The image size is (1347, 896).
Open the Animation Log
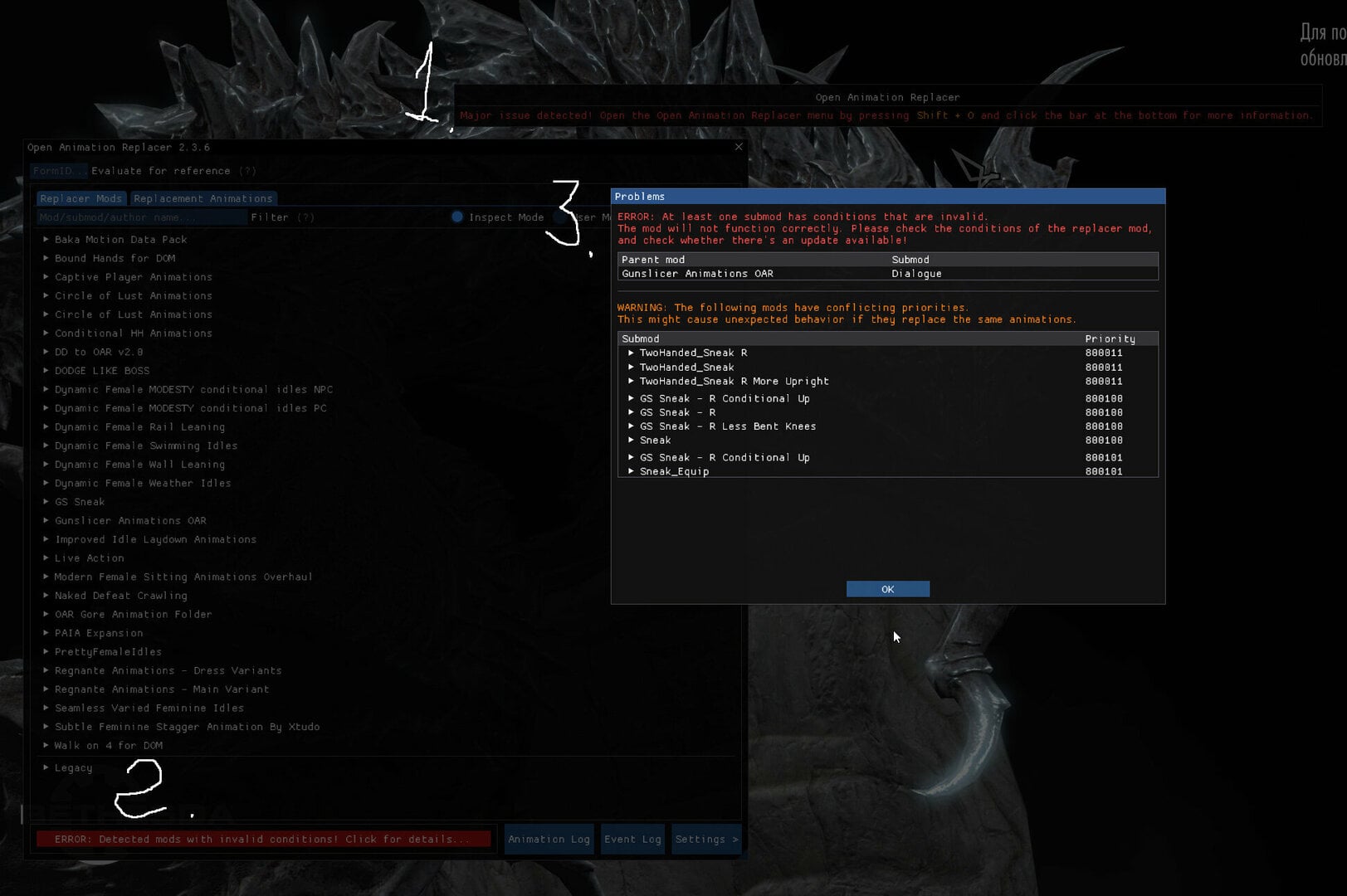(549, 840)
